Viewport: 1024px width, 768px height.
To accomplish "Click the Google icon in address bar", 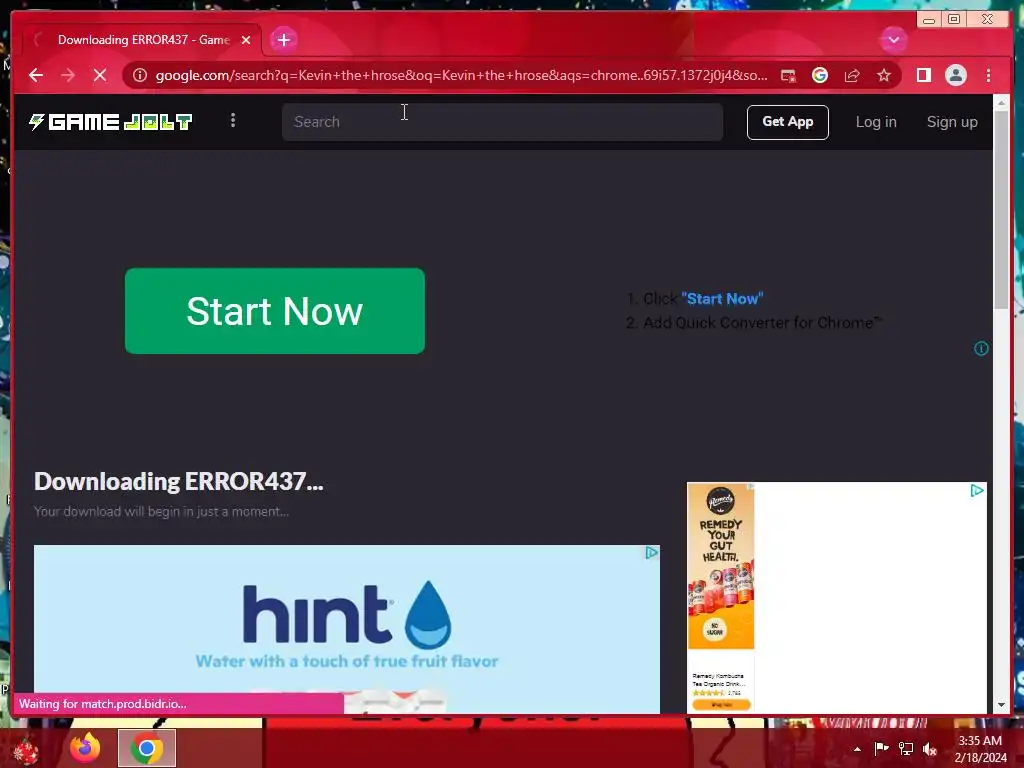I will [x=820, y=76].
